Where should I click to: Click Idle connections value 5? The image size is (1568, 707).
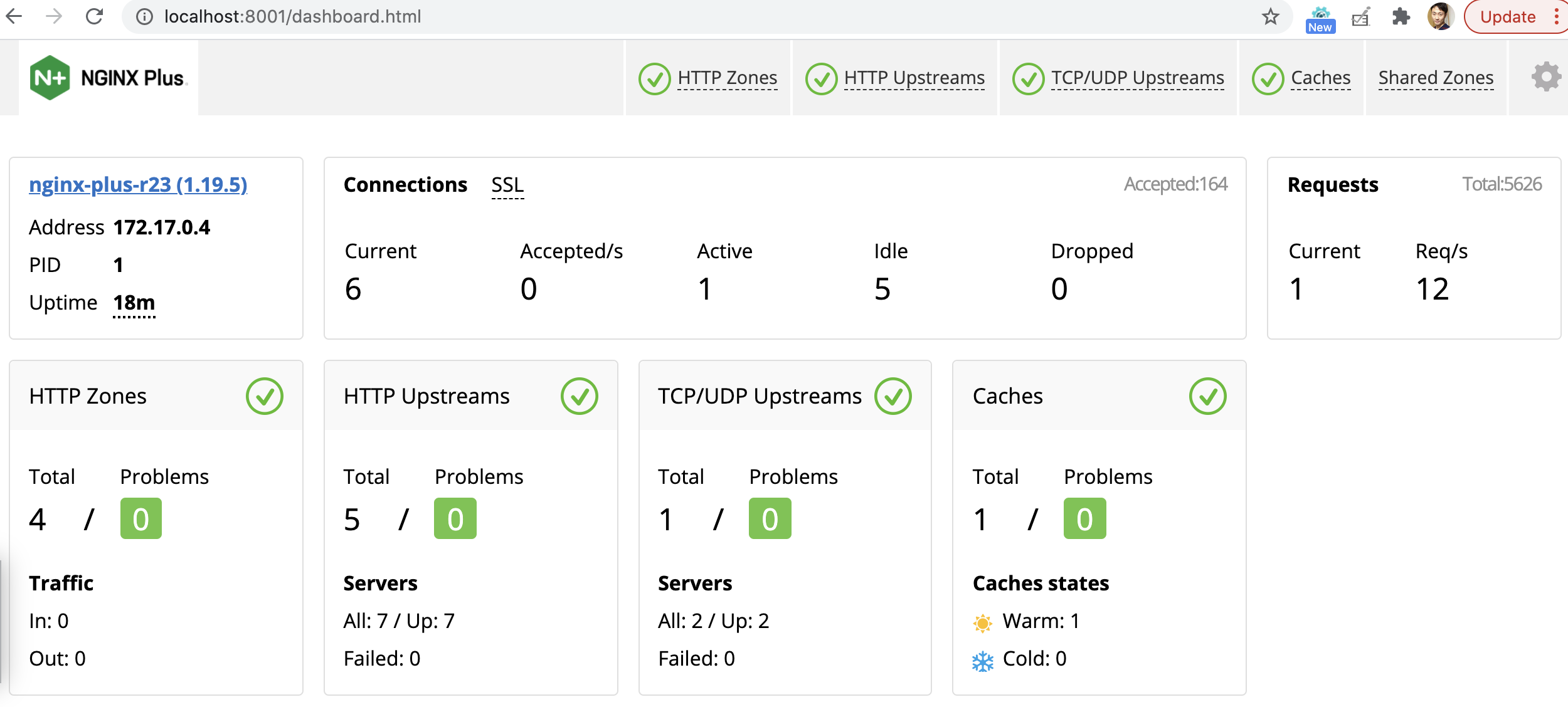(x=882, y=290)
